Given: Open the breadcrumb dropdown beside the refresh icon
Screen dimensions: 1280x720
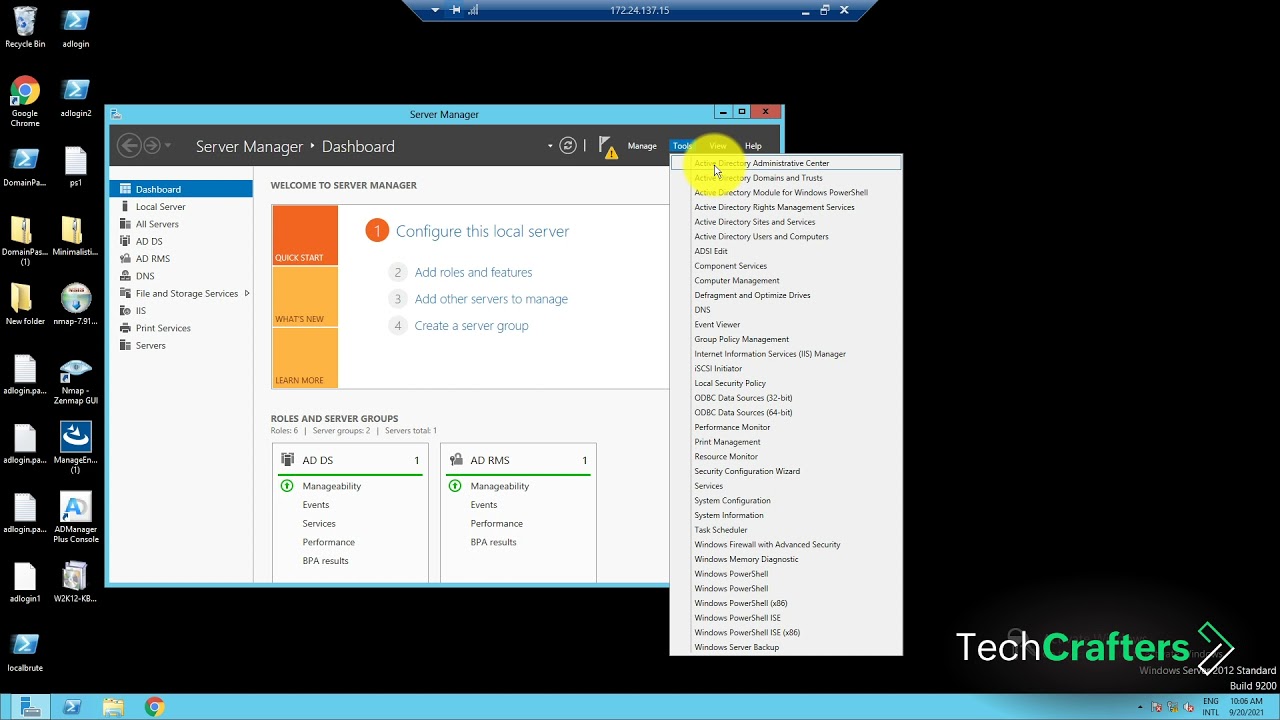Looking at the screenshot, I should tap(550, 146).
